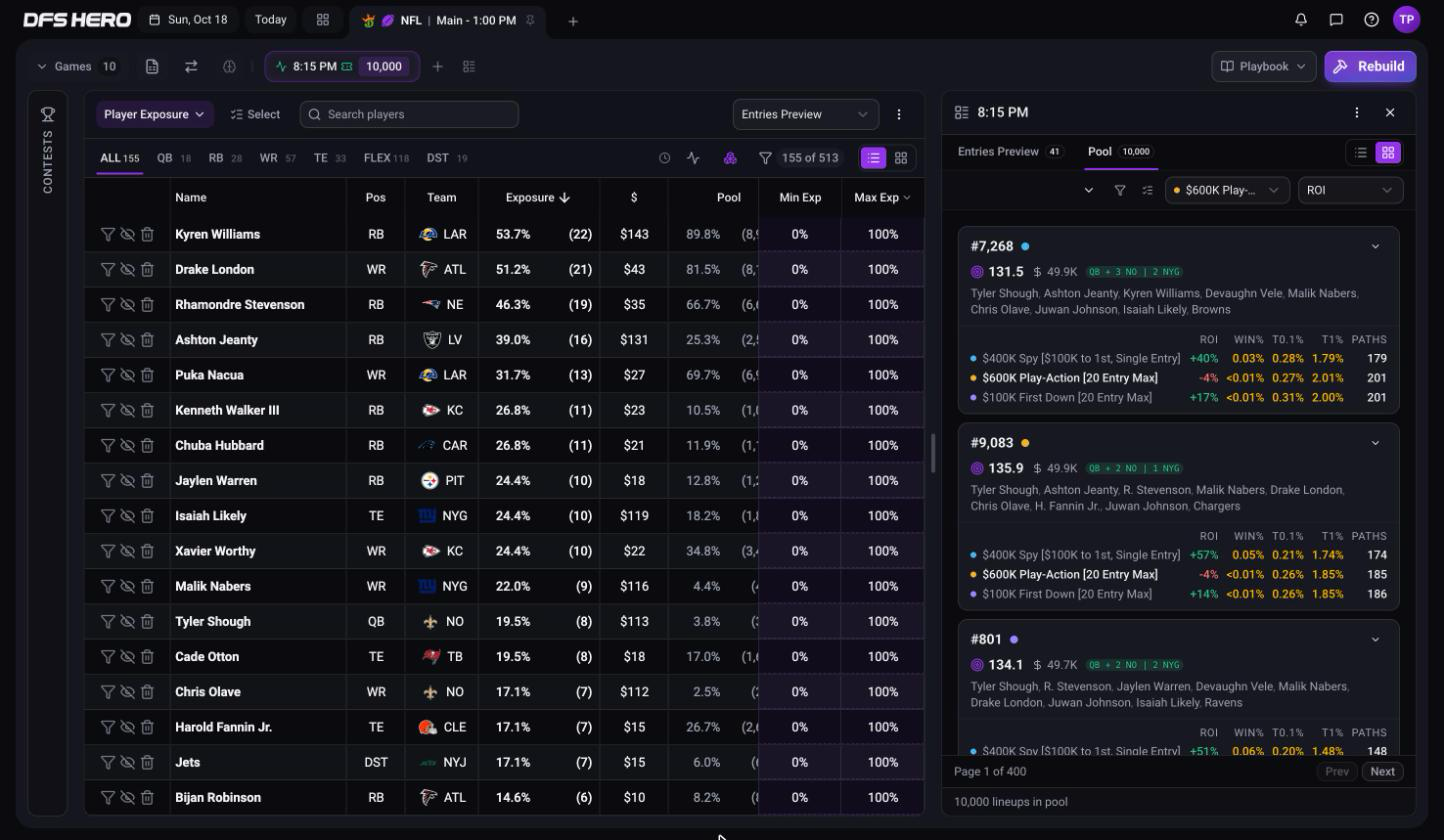Delete Kyren Williams using trash icon
Screen dimensions: 1444x840
(x=147, y=234)
